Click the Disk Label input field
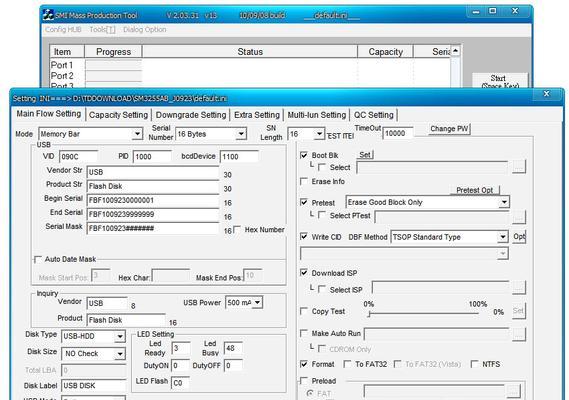 tap(94, 385)
